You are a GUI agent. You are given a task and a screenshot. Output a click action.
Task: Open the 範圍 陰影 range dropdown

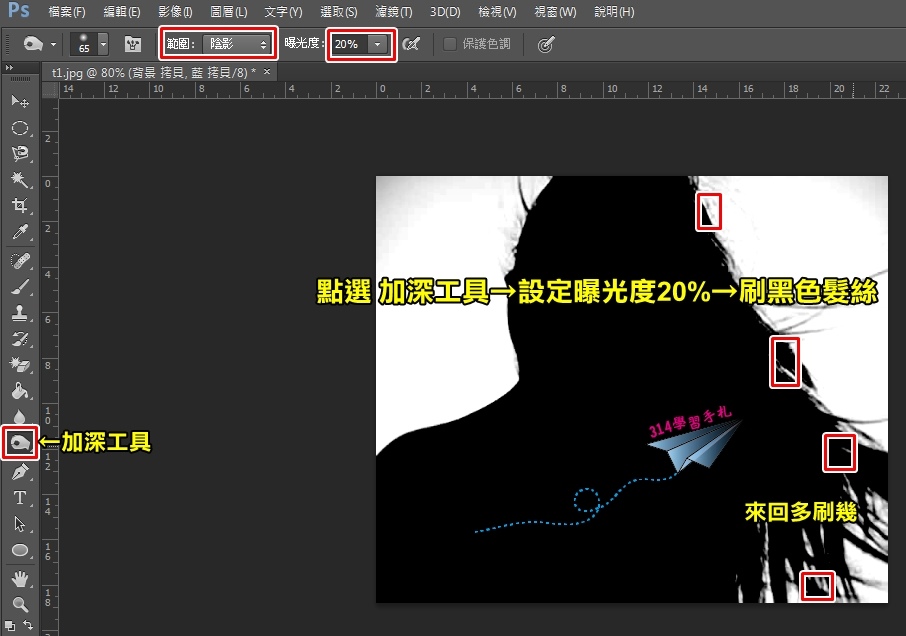point(237,44)
